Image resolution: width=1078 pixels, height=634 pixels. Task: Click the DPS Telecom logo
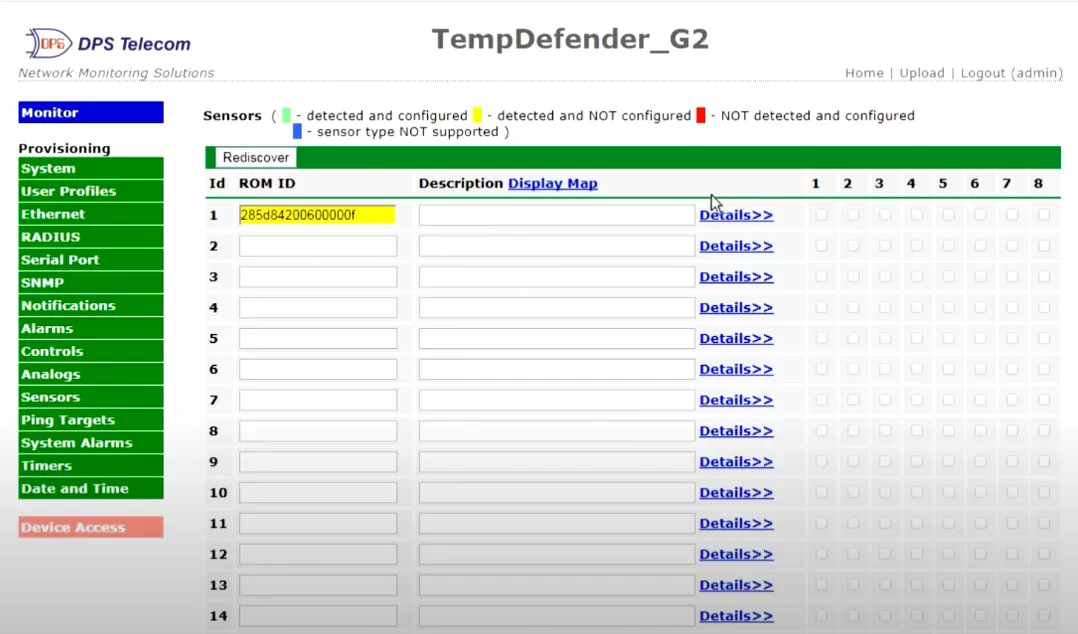pos(108,44)
